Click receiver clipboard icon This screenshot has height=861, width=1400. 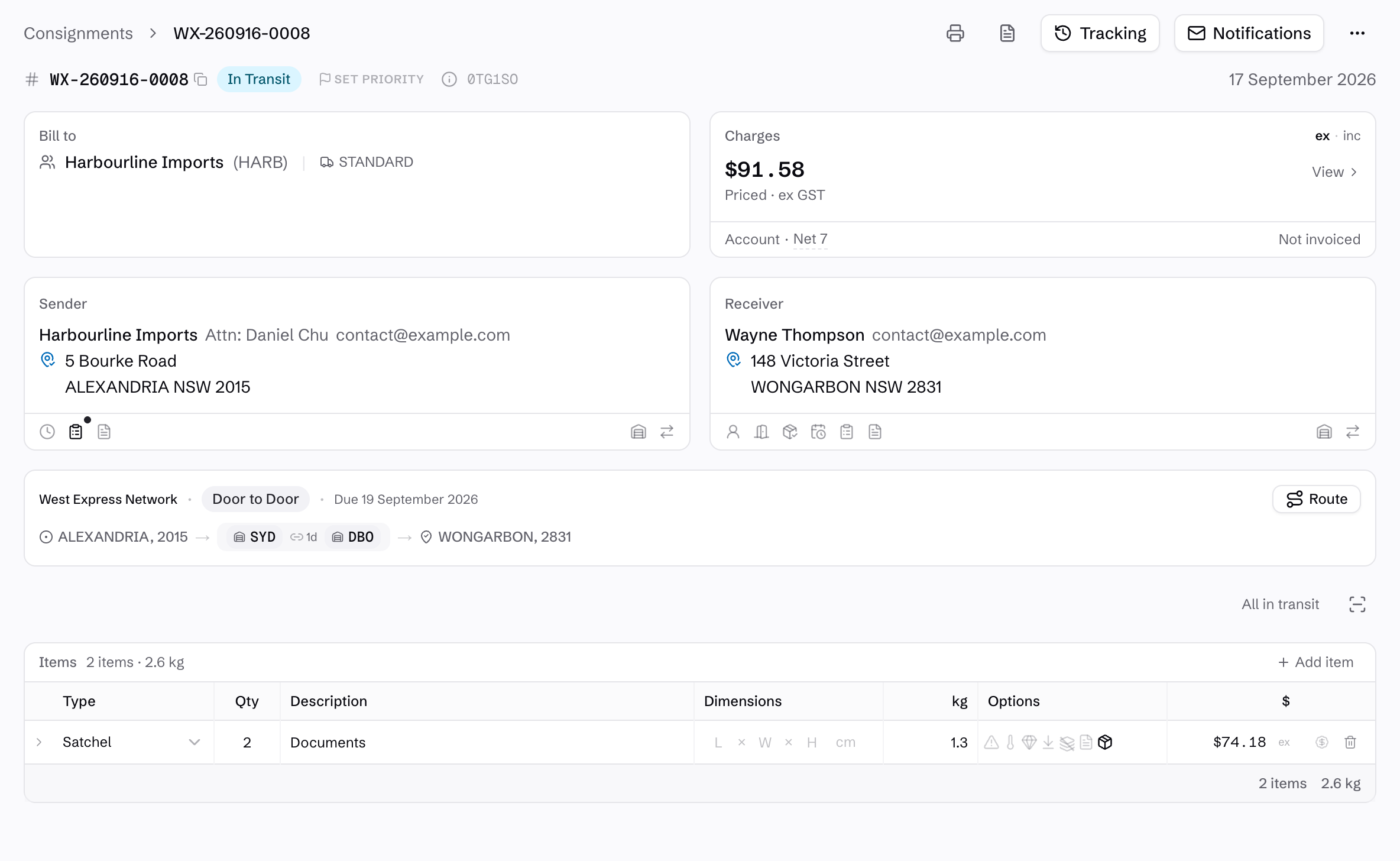pyautogui.click(x=847, y=432)
